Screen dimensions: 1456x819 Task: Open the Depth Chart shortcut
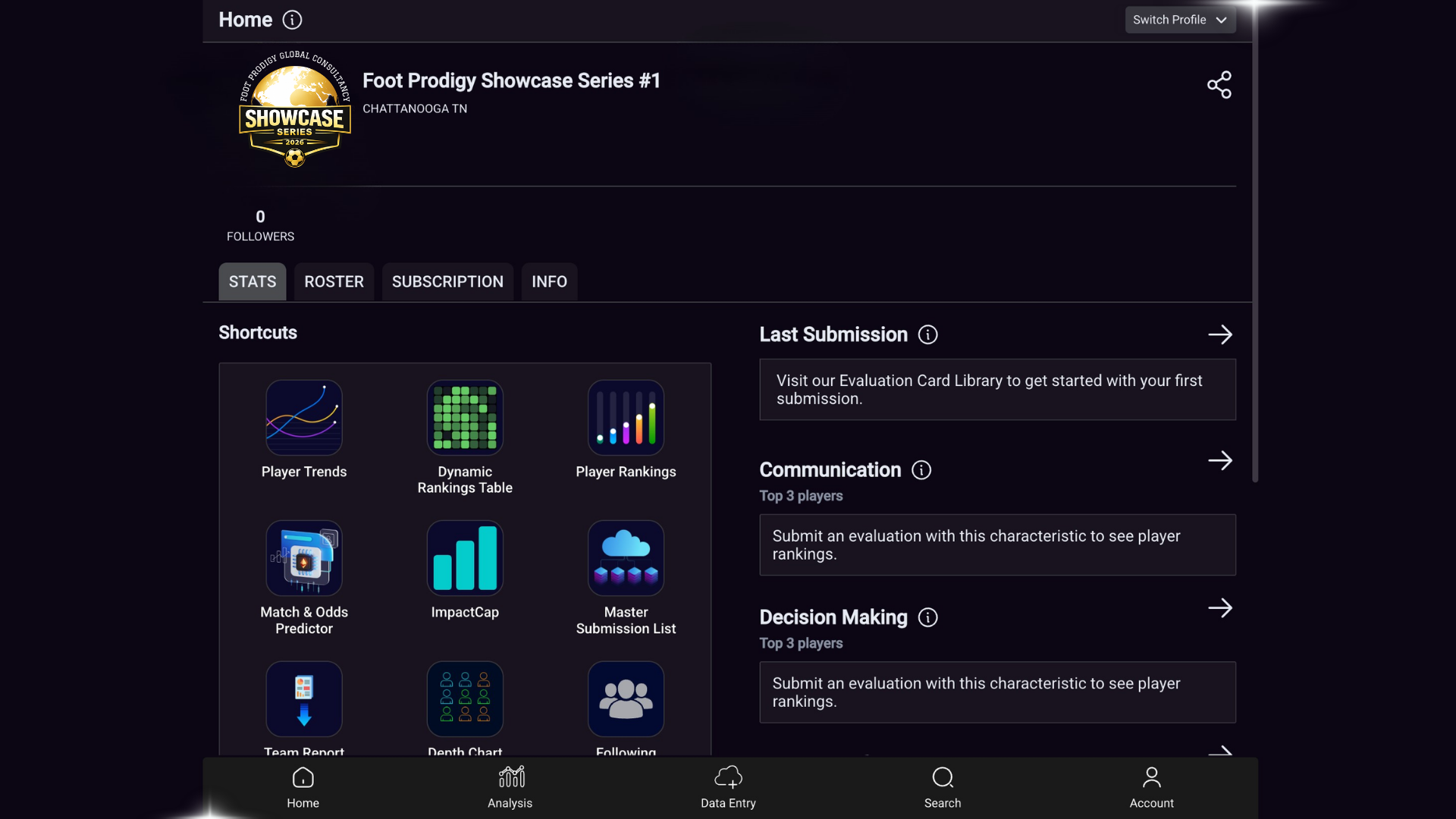click(465, 699)
